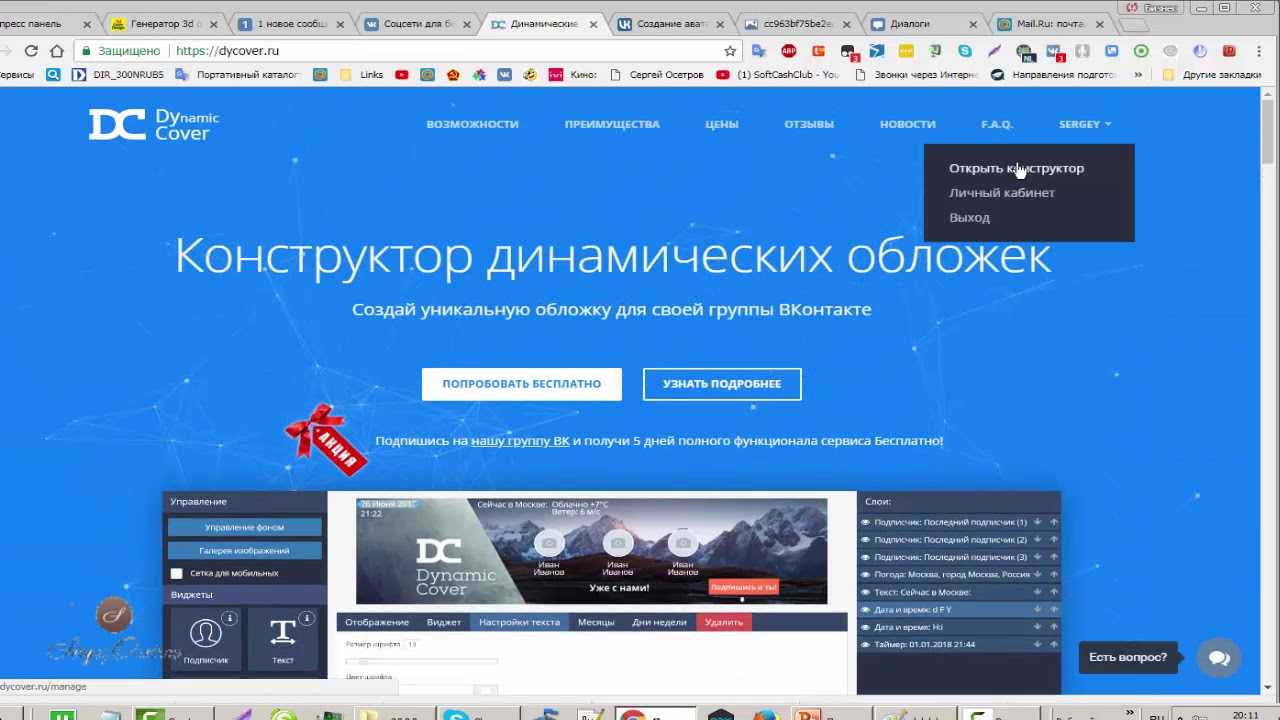1280x720 pixels.
Task: Open the ЦЕНЫ navigation item
Action: [x=721, y=124]
